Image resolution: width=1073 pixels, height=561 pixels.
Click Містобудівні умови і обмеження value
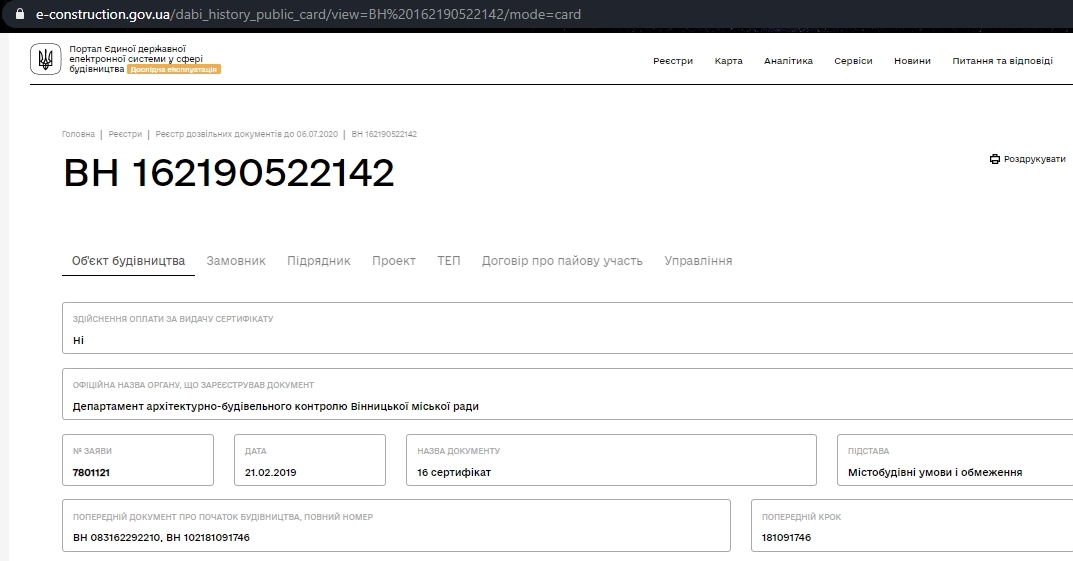(935, 472)
